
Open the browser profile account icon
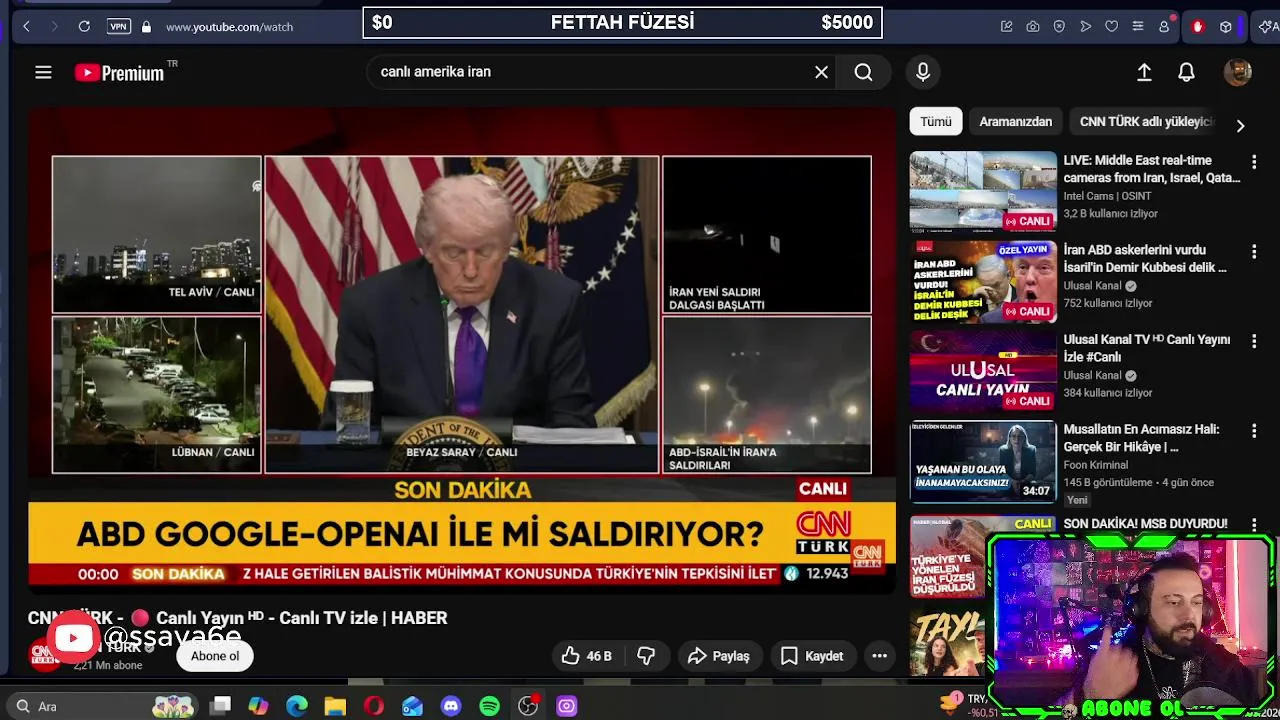1164,26
